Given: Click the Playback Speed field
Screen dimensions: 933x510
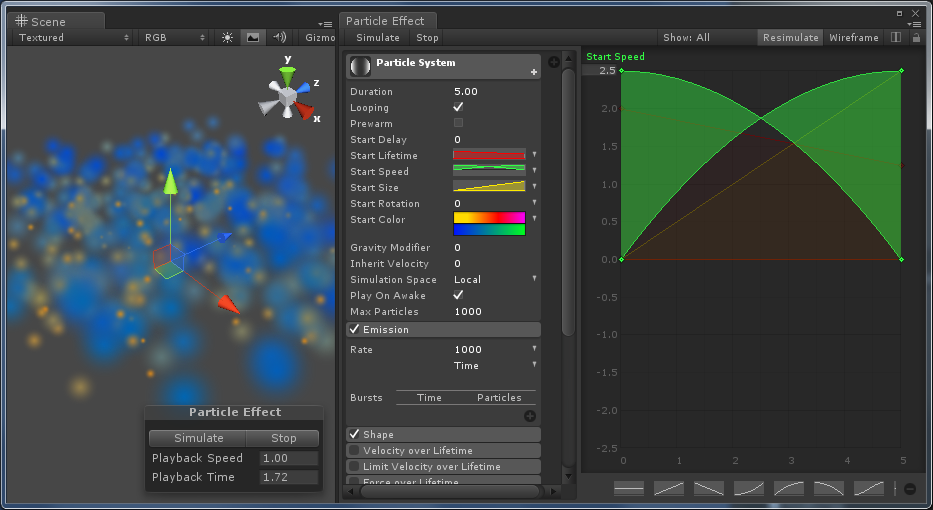Looking at the screenshot, I should tap(289, 458).
